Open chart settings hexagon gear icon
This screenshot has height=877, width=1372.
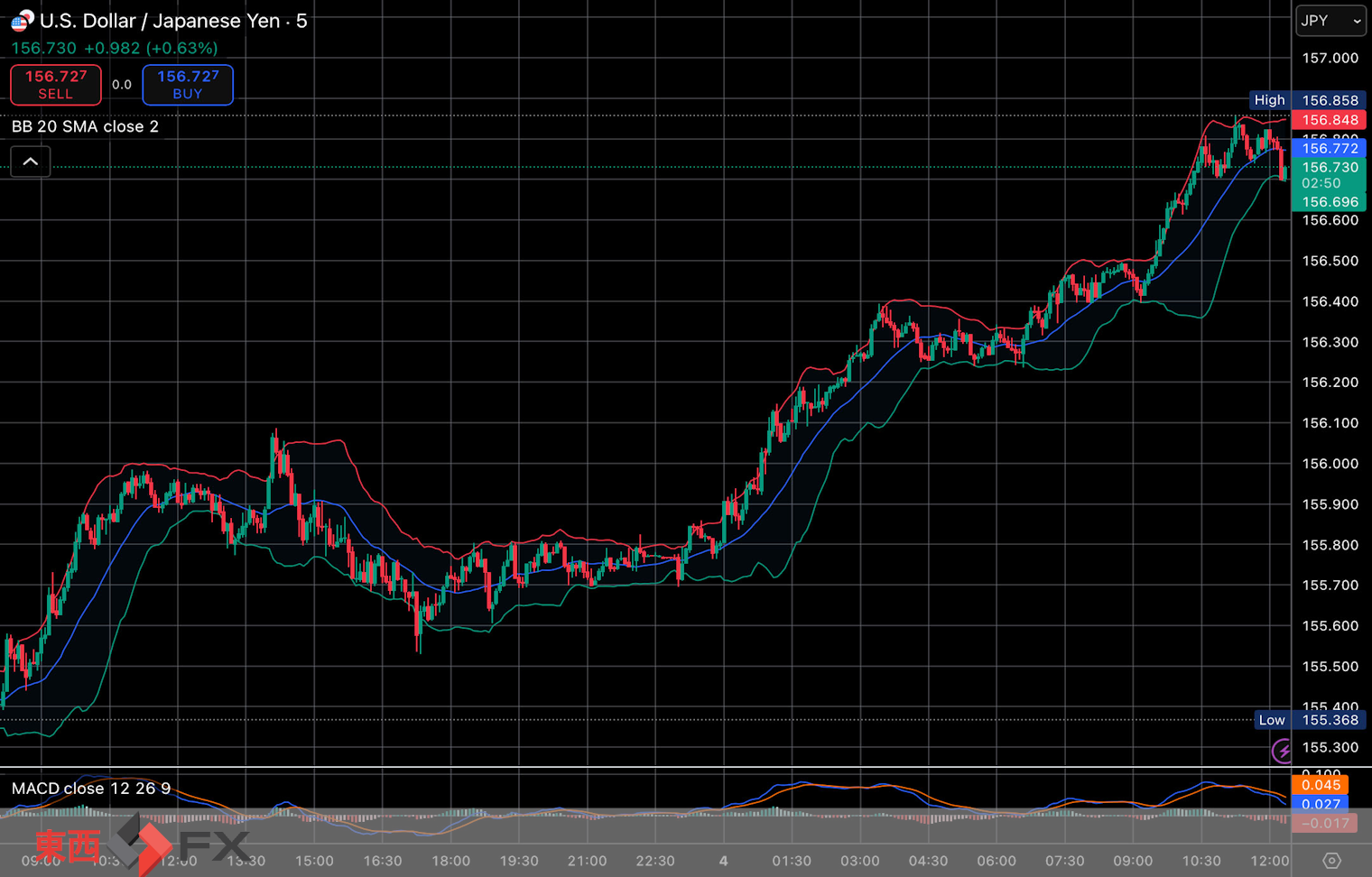point(1331,861)
